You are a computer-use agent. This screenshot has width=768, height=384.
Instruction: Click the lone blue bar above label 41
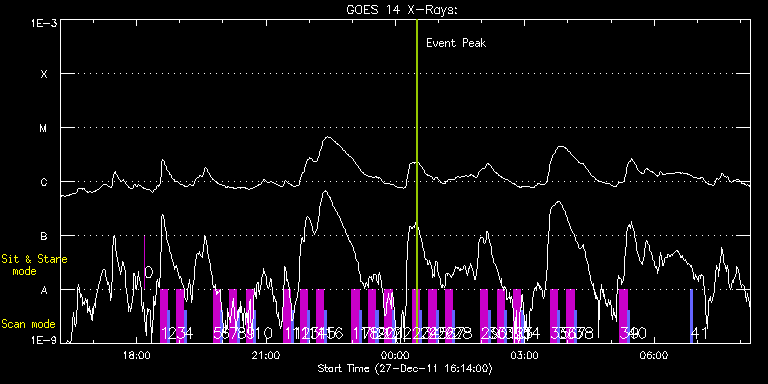pos(691,316)
